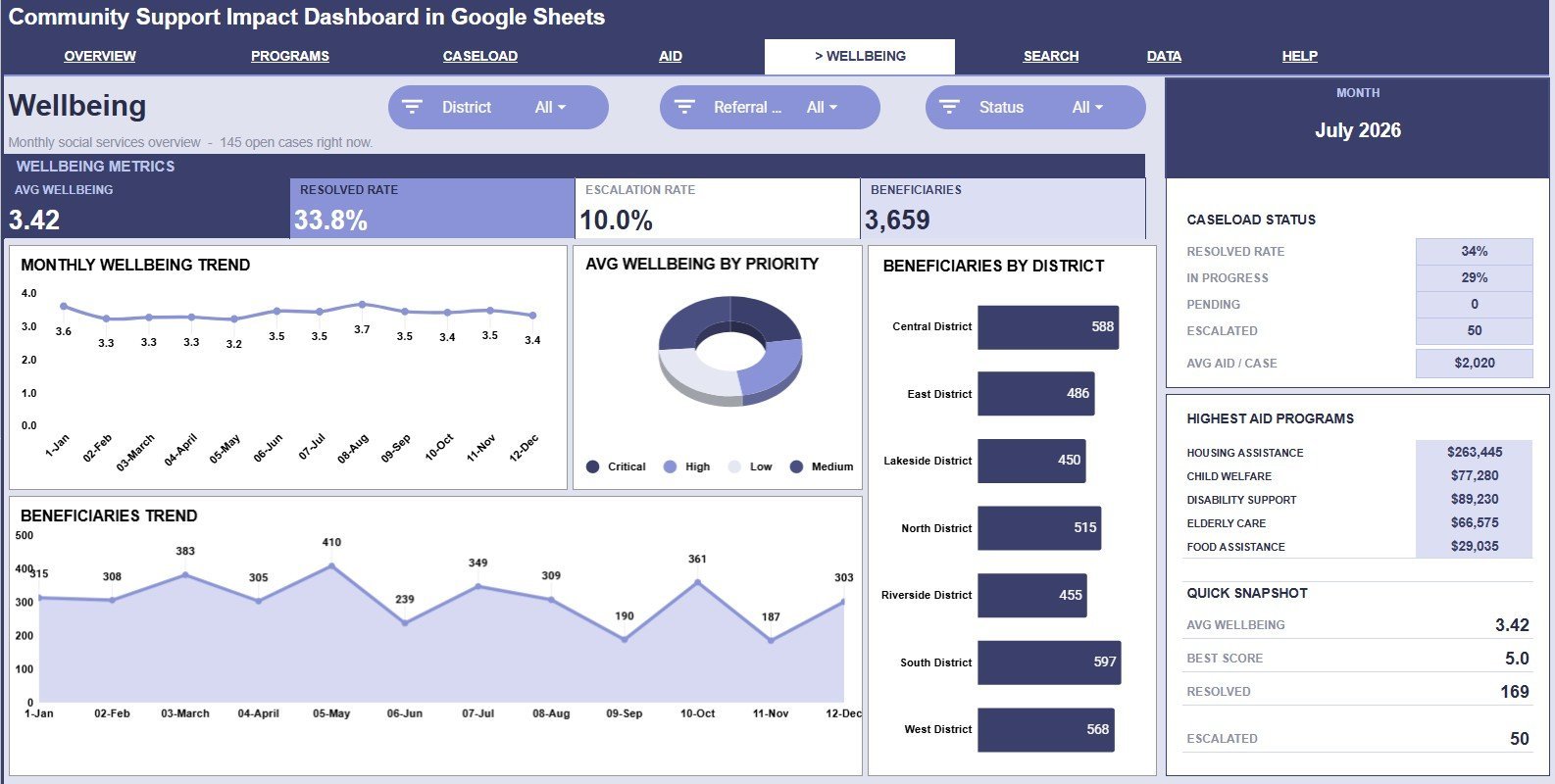
Task: Click the Resolved Rate 33.8% card
Action: [432, 208]
